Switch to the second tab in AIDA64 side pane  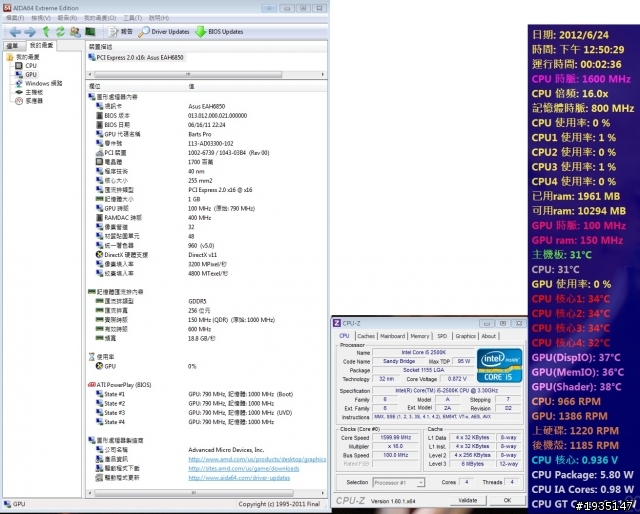41,45
